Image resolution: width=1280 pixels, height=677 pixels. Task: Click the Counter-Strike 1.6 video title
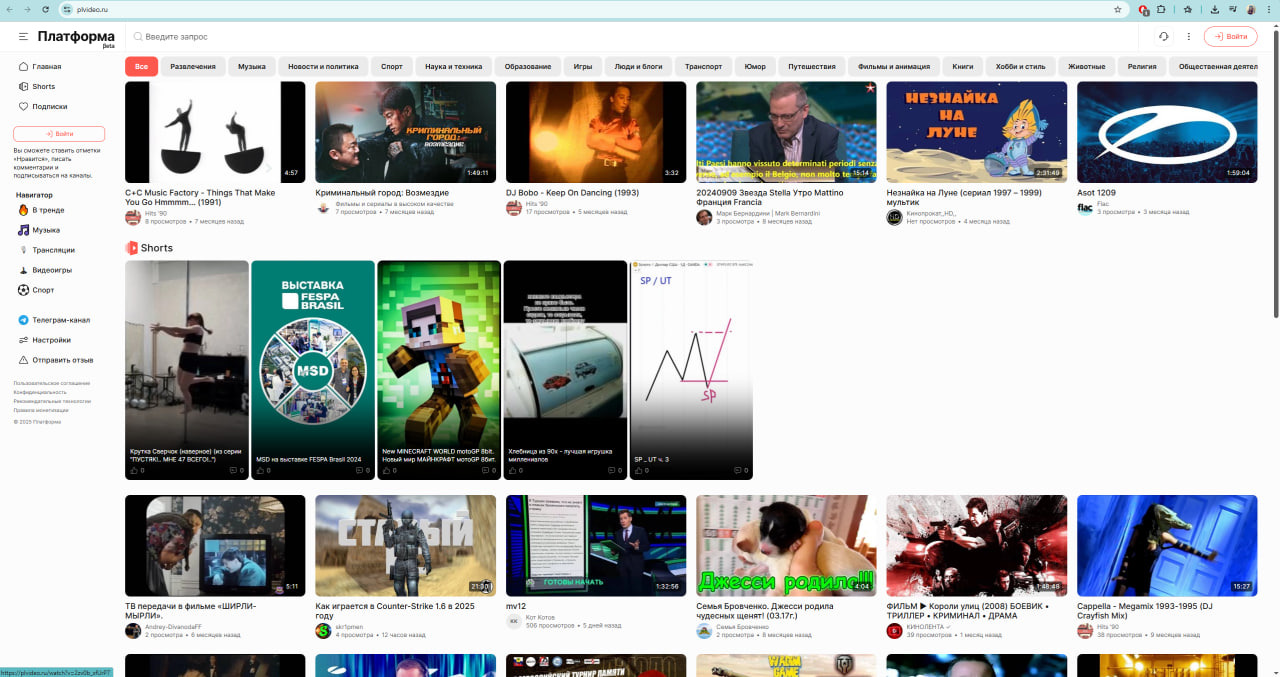click(x=395, y=611)
